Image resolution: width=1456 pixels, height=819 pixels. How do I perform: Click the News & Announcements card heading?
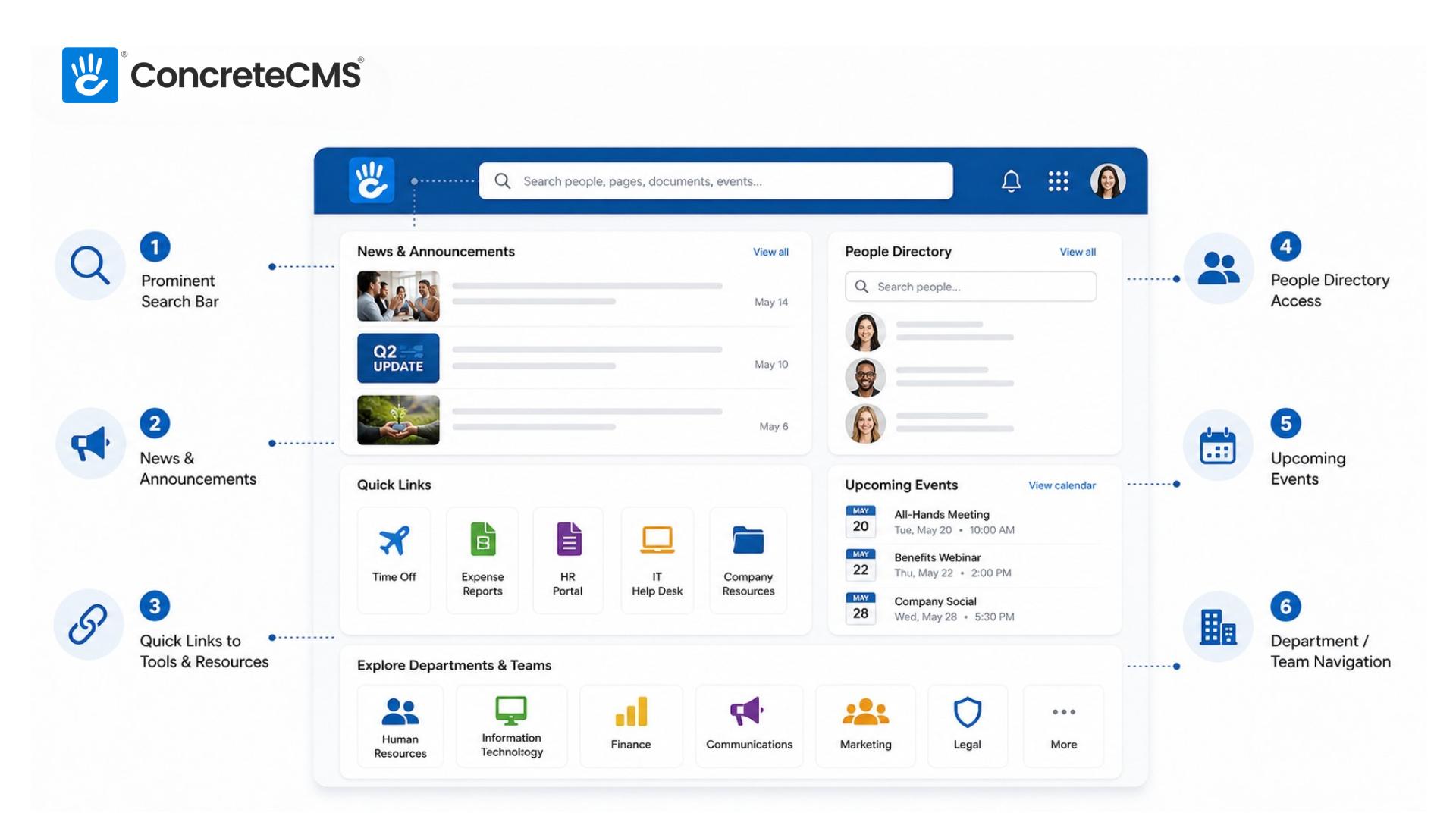[436, 252]
